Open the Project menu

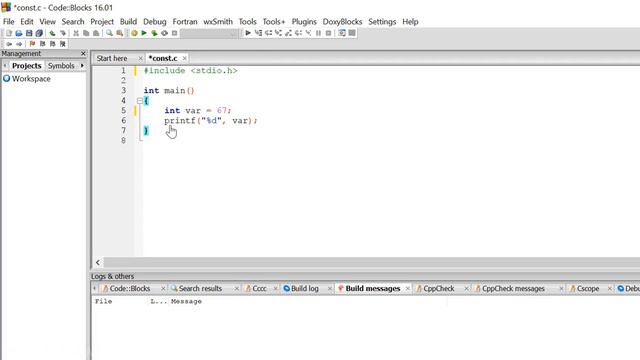pyautogui.click(x=102, y=22)
